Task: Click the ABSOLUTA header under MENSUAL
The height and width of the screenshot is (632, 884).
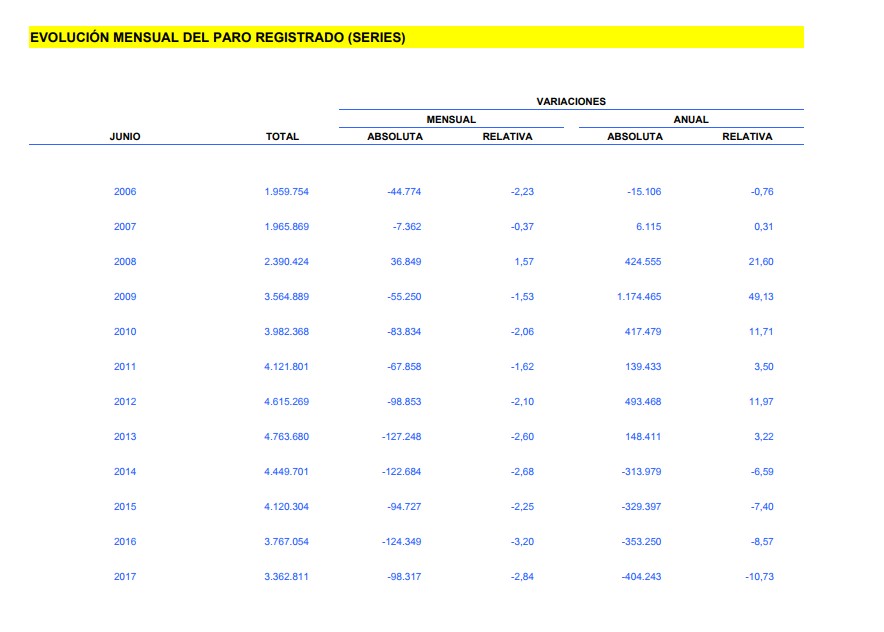Action: [395, 137]
